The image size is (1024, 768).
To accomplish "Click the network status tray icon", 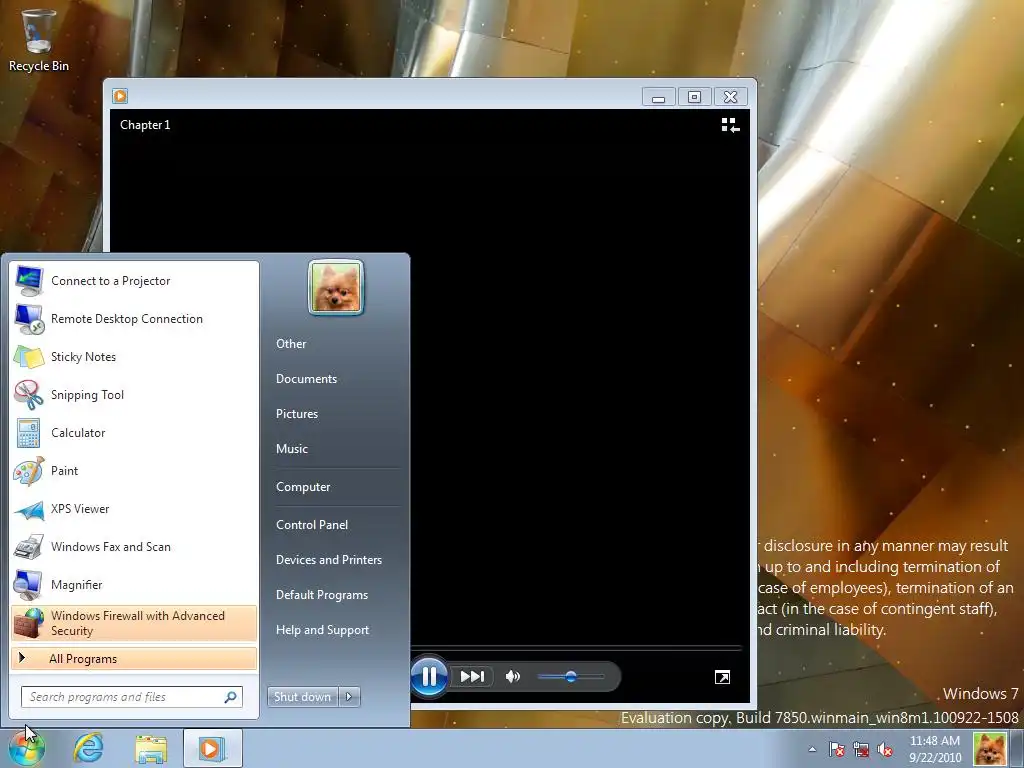I will point(861,749).
